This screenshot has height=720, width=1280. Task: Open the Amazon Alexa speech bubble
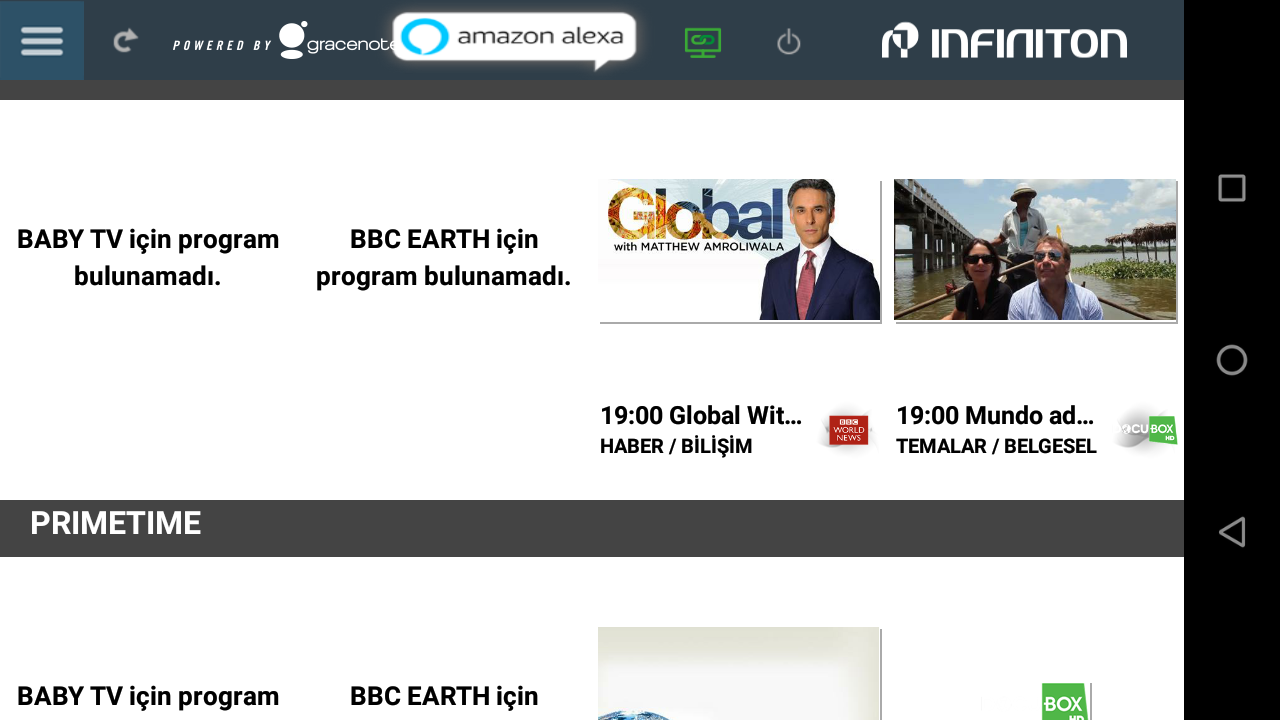(x=515, y=40)
